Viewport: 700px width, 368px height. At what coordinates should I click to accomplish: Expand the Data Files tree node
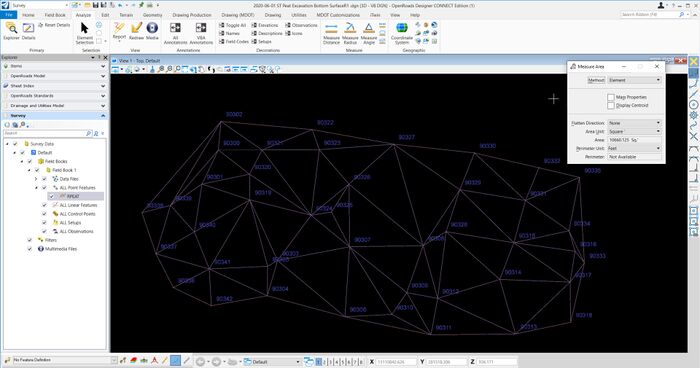click(36, 179)
